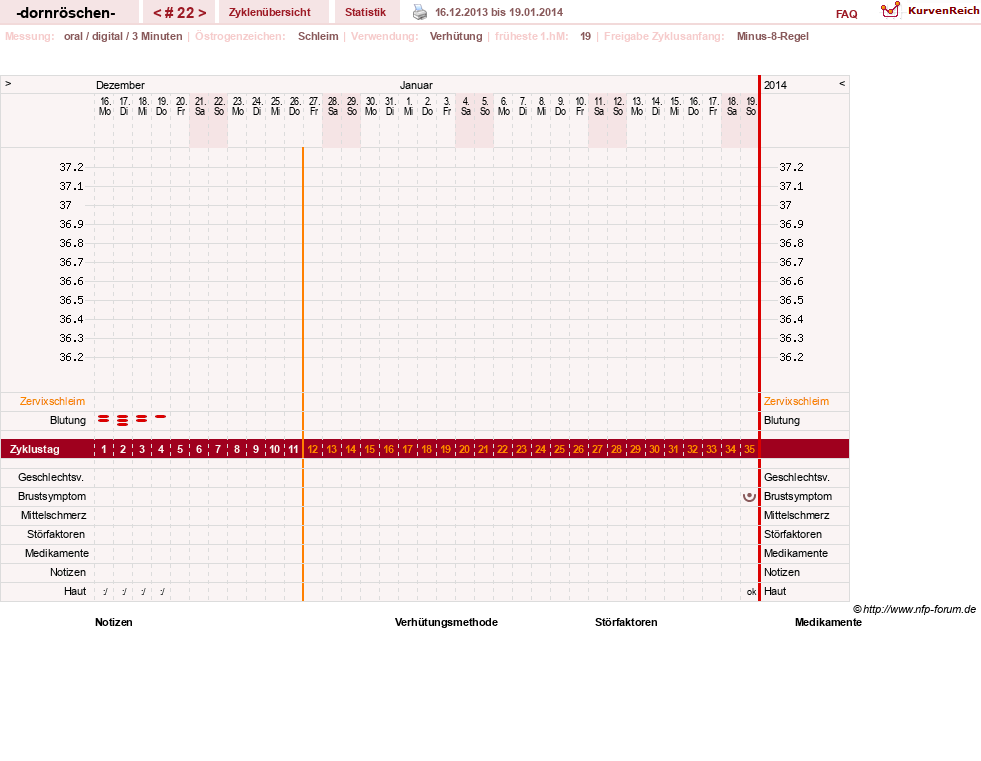Click the right 37 temperature axis label
The height and width of the screenshot is (761, 981).
[785, 205]
